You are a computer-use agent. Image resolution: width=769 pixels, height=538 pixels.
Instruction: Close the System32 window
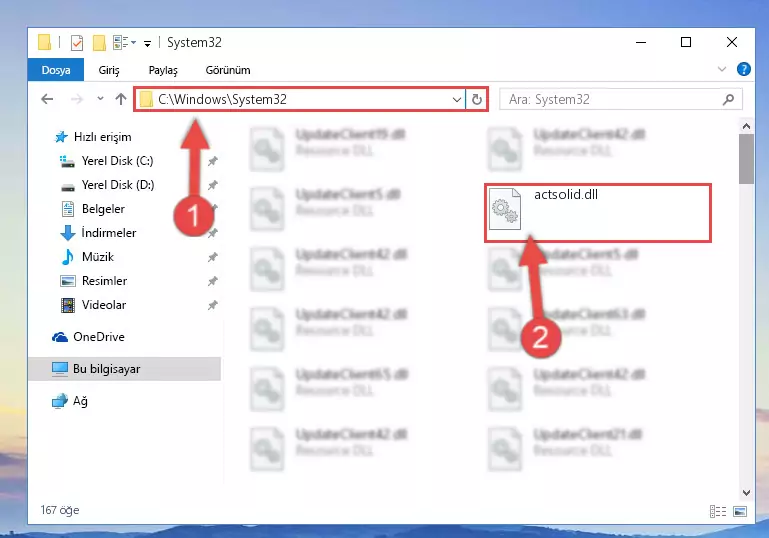point(732,43)
